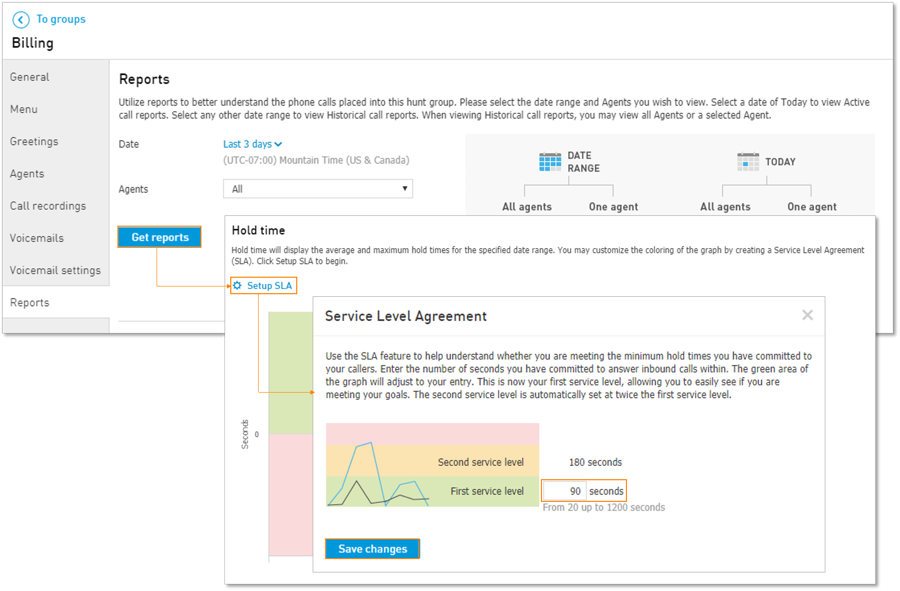The height and width of the screenshot is (591, 900).
Task: Switch to Voicemail settings
Action: point(56,270)
